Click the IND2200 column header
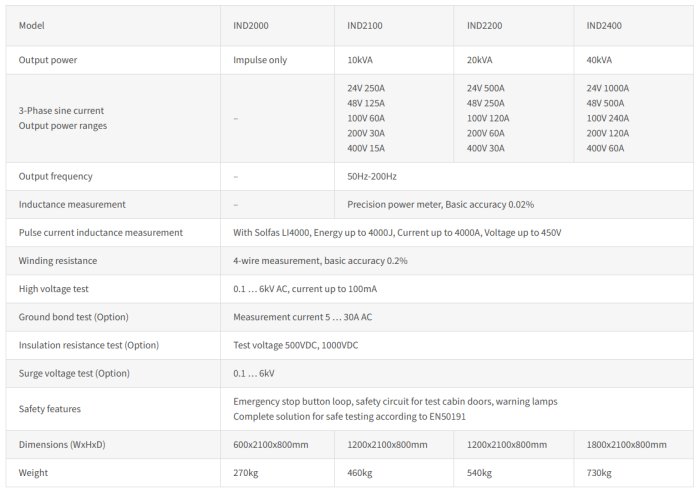 pos(485,25)
